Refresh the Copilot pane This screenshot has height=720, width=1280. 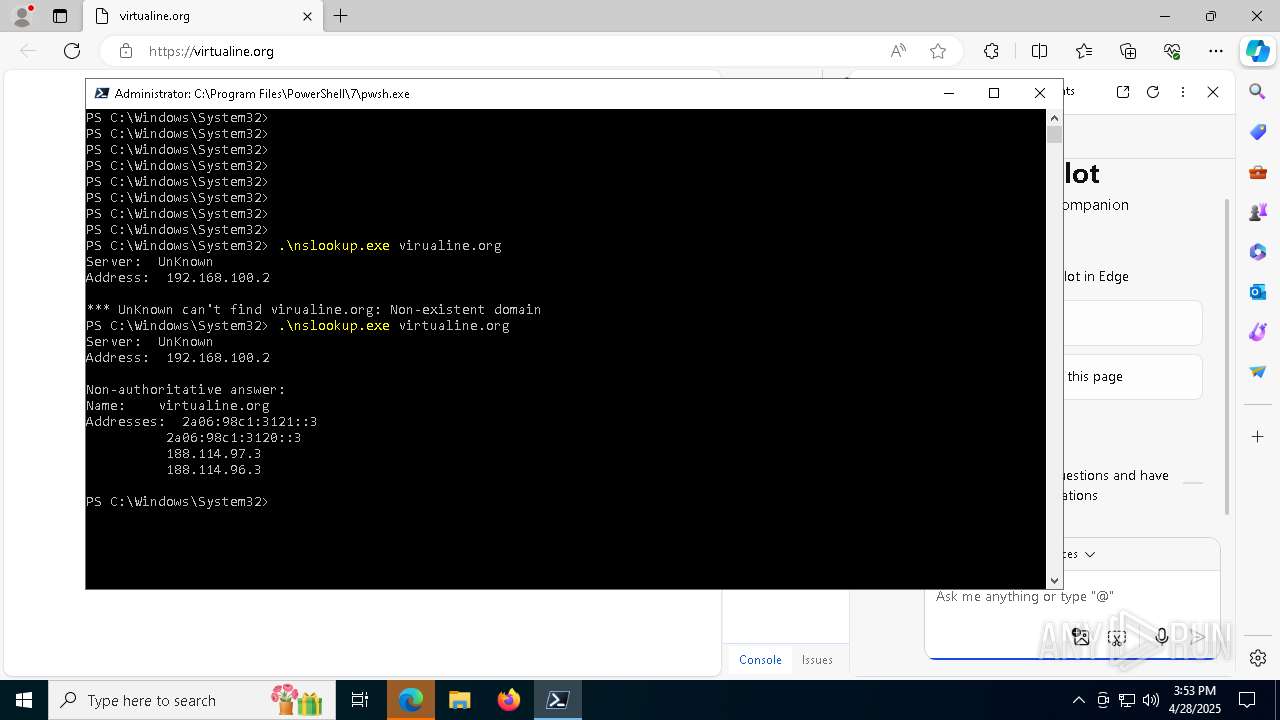pyautogui.click(x=1153, y=92)
